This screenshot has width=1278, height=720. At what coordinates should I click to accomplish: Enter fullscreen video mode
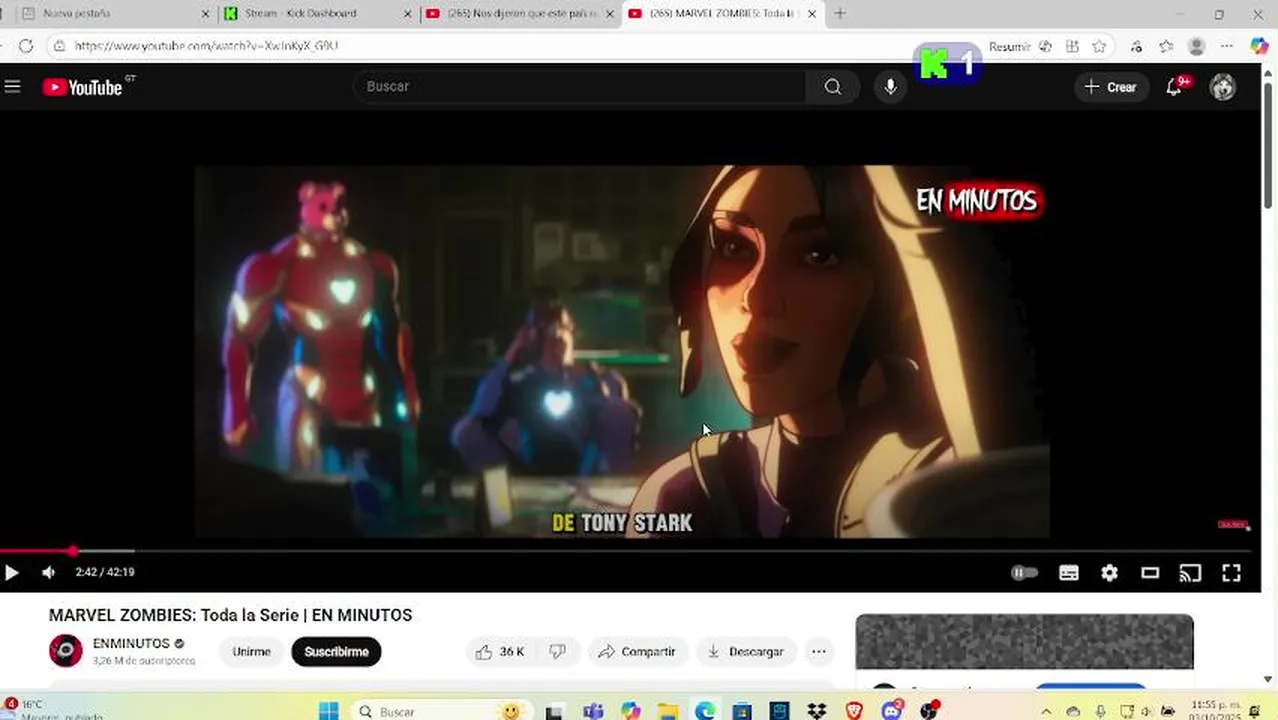point(1231,572)
